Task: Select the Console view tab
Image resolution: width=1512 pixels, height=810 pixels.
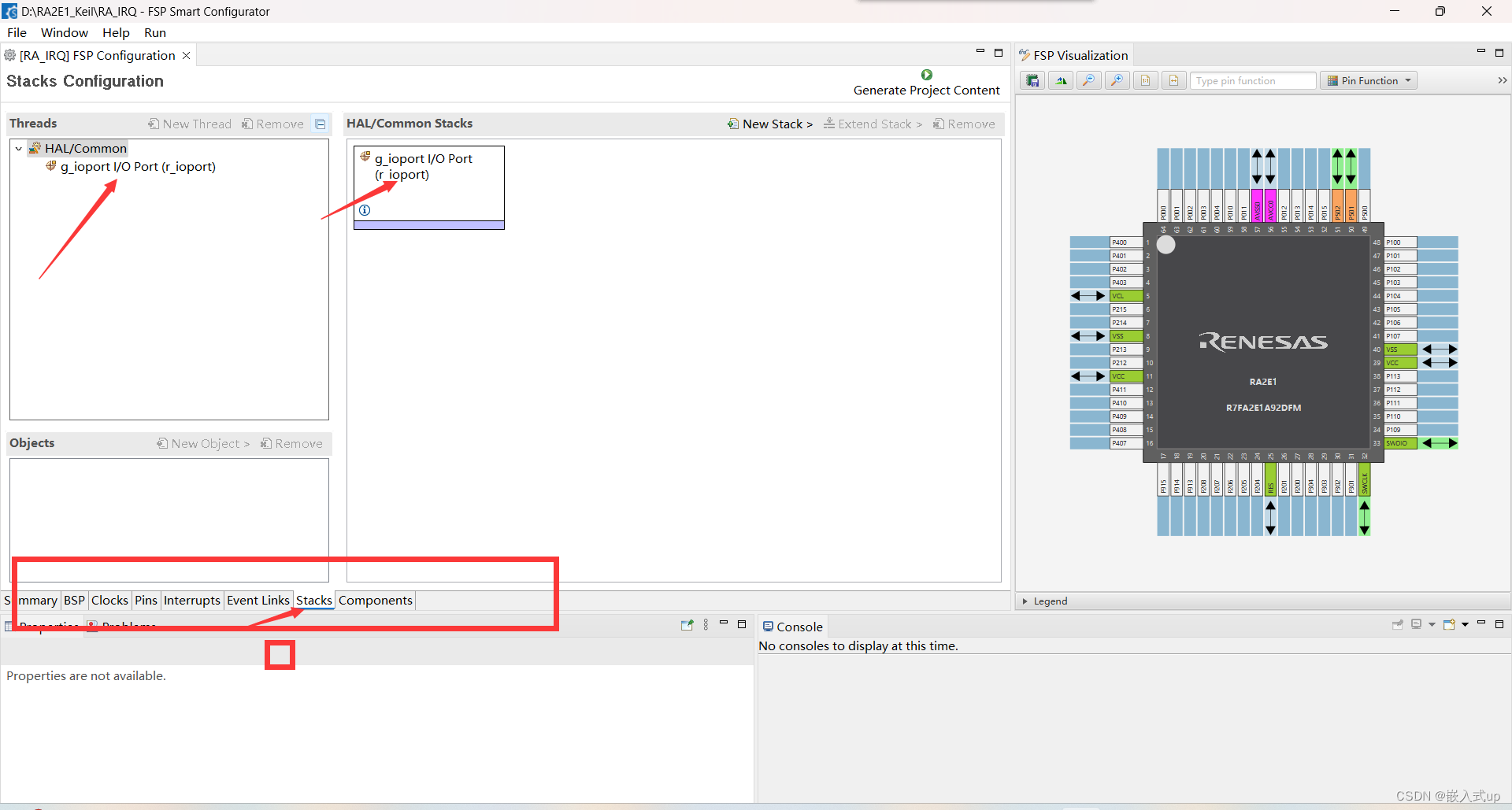Action: click(x=792, y=627)
